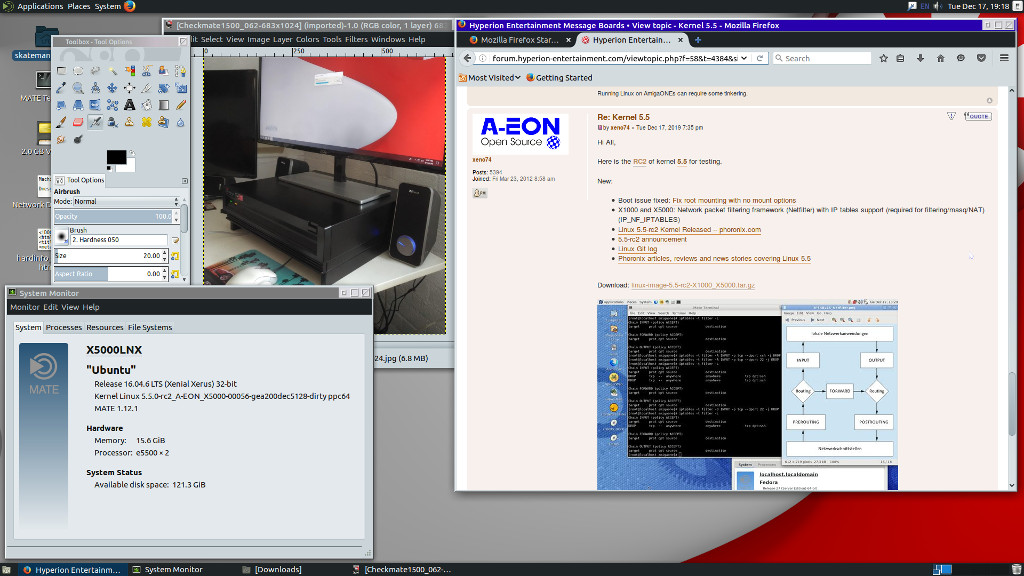Viewport: 1024px width, 576px height.
Task: Go to Firefox home page
Action: pos(940,58)
